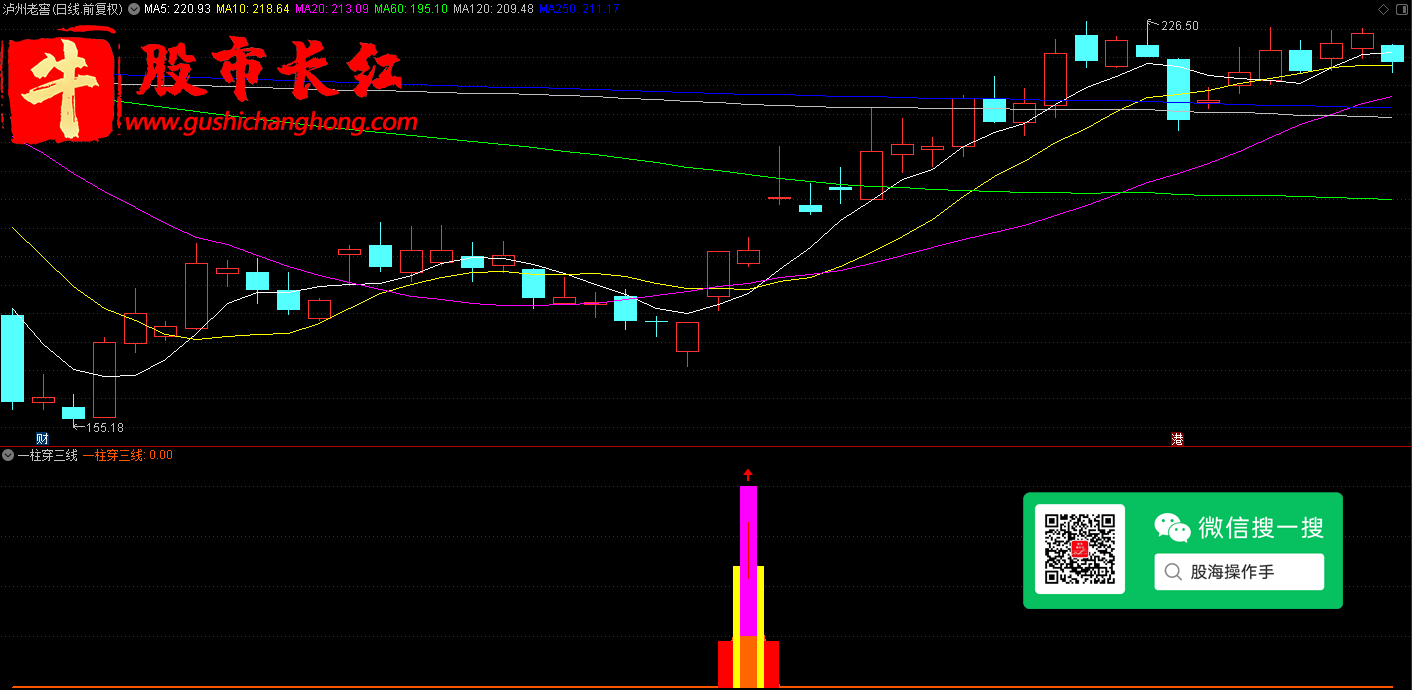This screenshot has height=690, width=1412.
Task: Click the green MA60: 195.10 label
Action: click(x=411, y=9)
